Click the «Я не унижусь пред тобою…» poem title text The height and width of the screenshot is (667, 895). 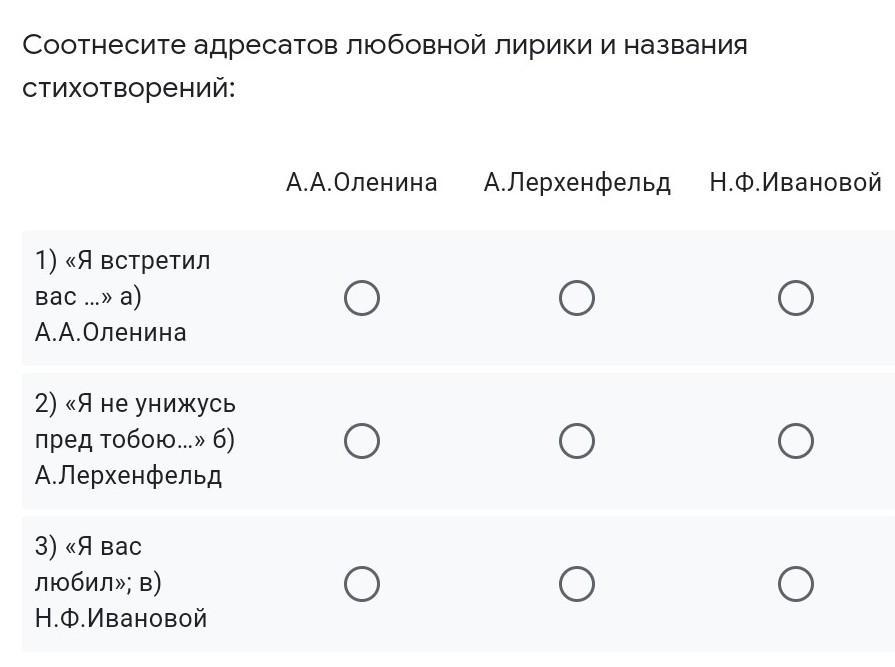tap(135, 422)
